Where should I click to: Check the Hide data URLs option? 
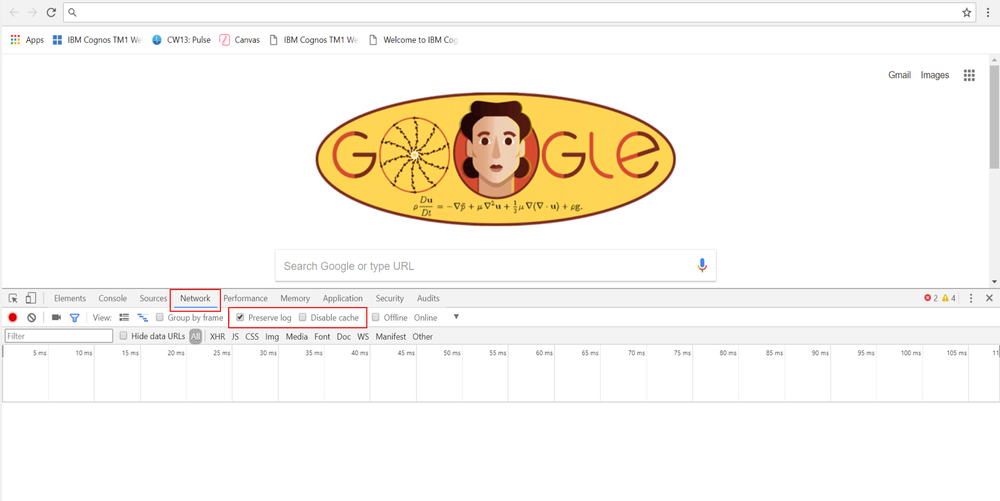coord(124,337)
